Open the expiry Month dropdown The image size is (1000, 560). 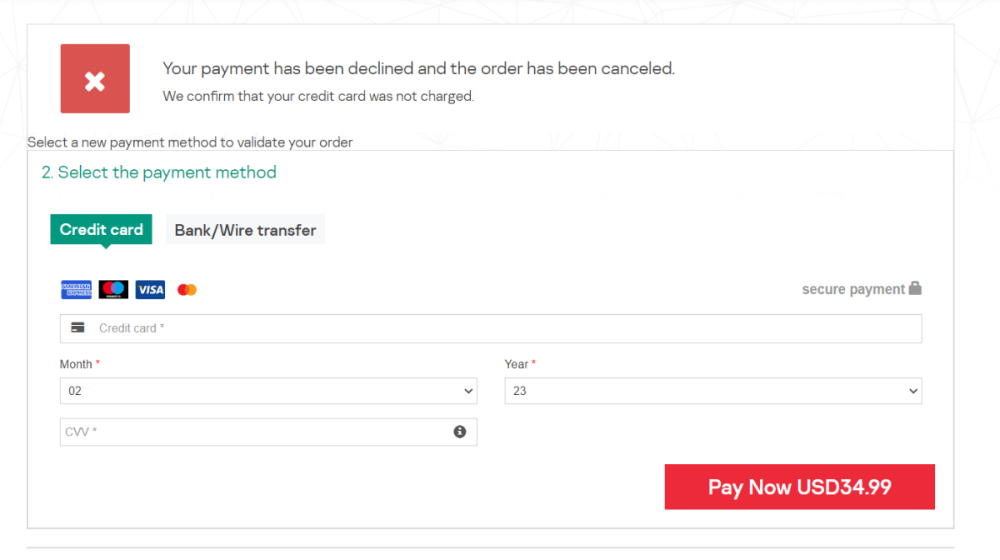tap(268, 391)
